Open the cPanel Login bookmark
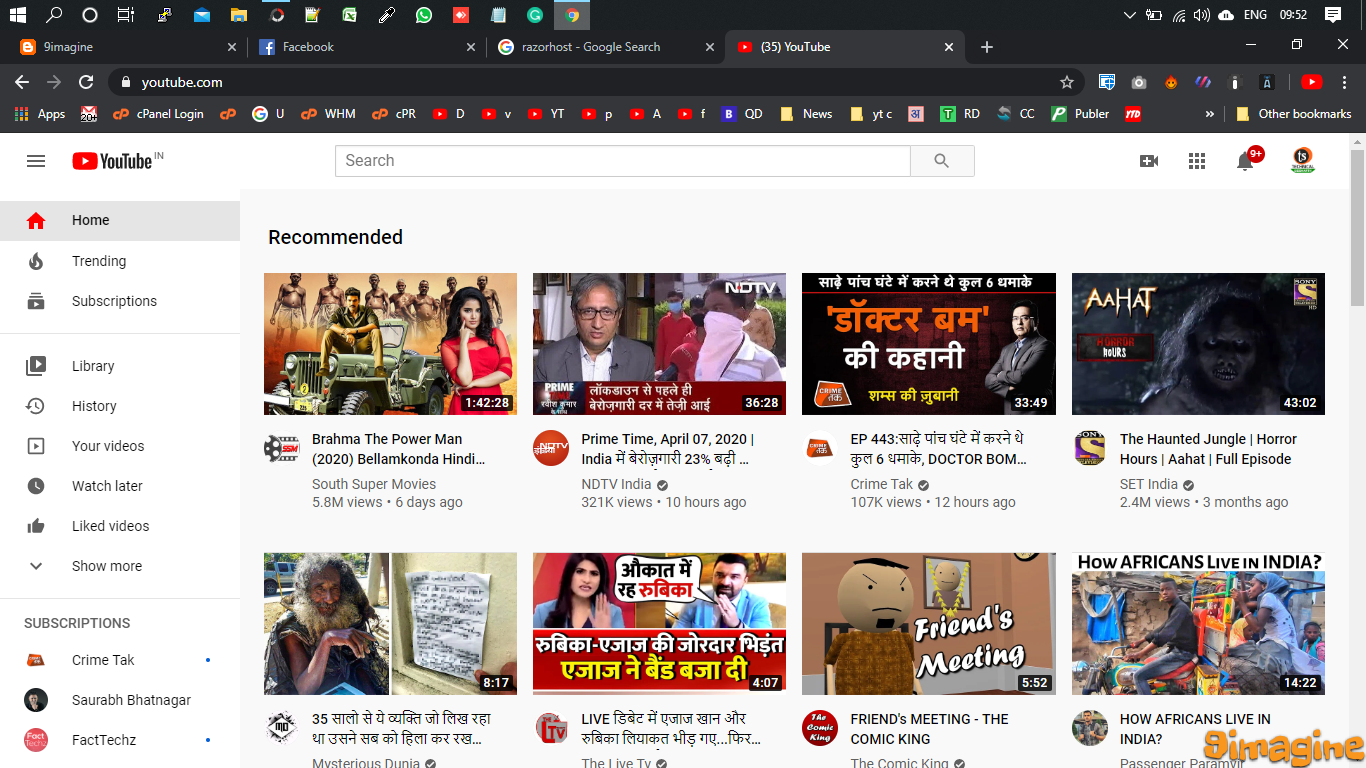Image resolution: width=1366 pixels, height=768 pixels. 158,114
